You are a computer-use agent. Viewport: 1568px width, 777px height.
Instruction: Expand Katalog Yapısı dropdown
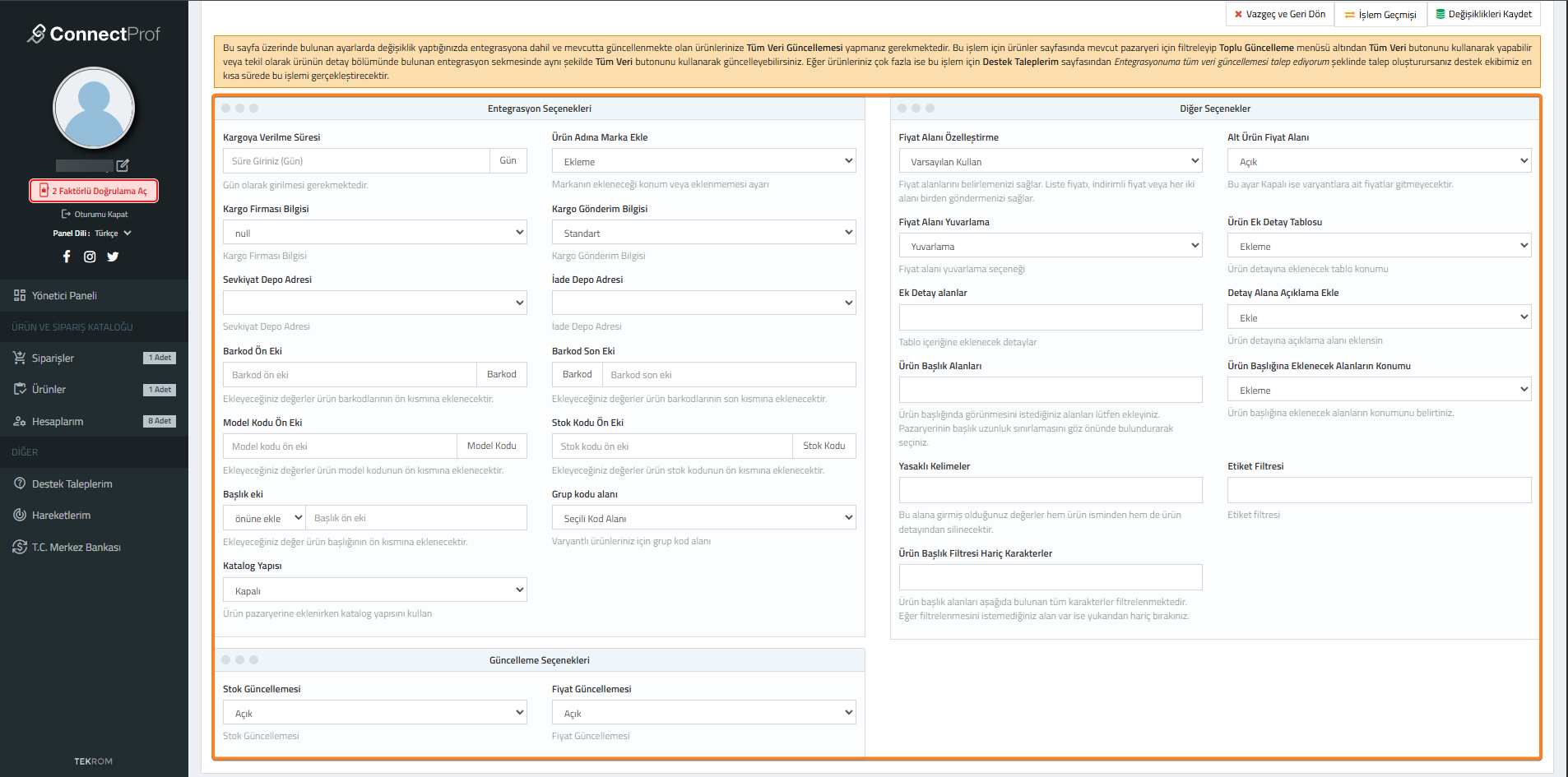(374, 590)
